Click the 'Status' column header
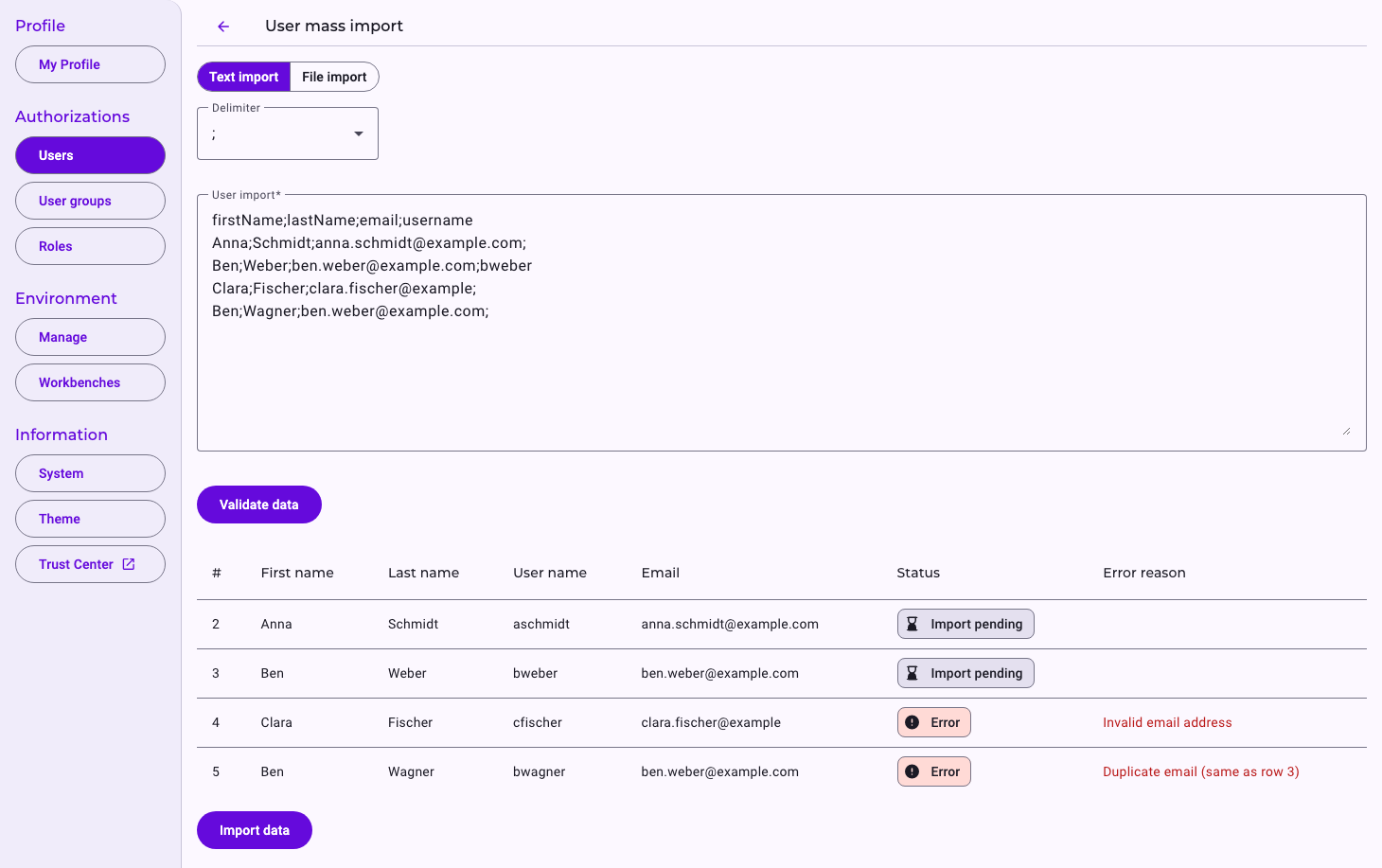This screenshot has height=868, width=1382. (918, 573)
